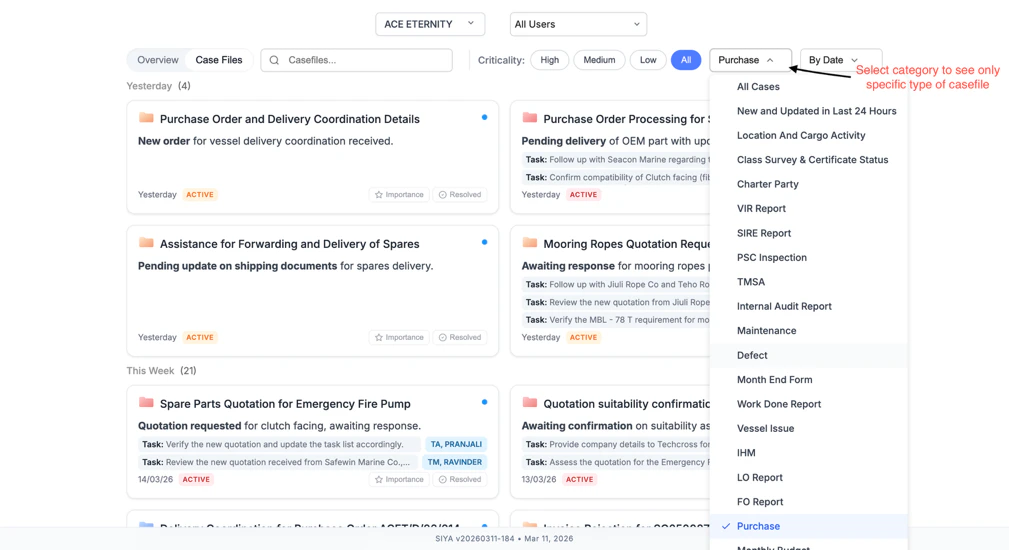Choose Work Done Report category
The width and height of the screenshot is (1009, 550).
809,404
